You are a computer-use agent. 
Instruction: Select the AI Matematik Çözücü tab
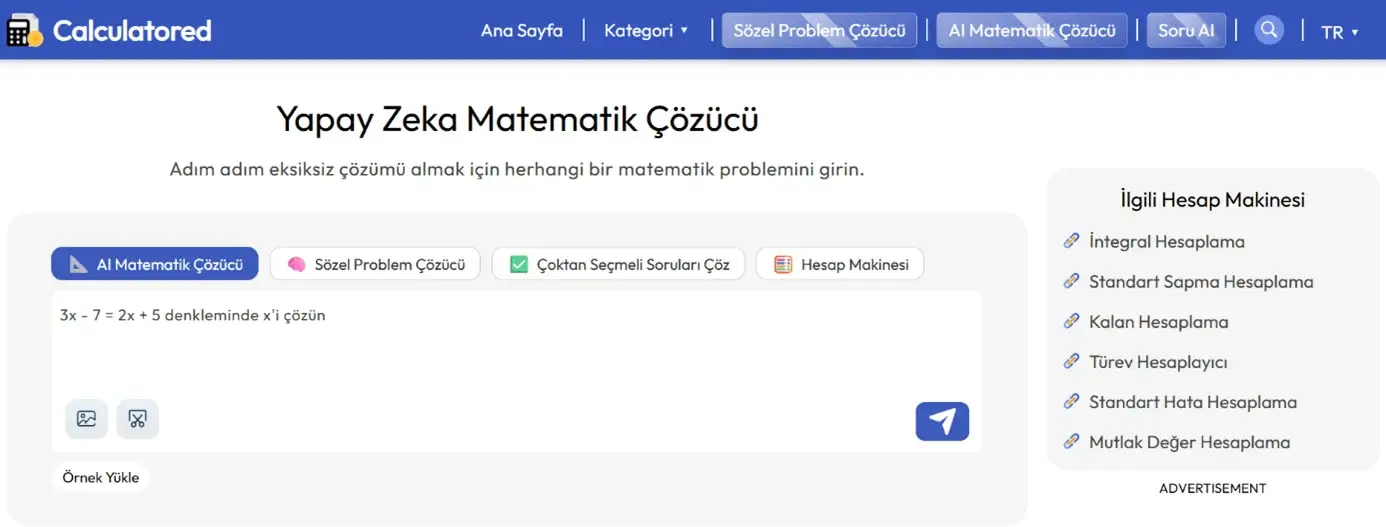point(155,264)
